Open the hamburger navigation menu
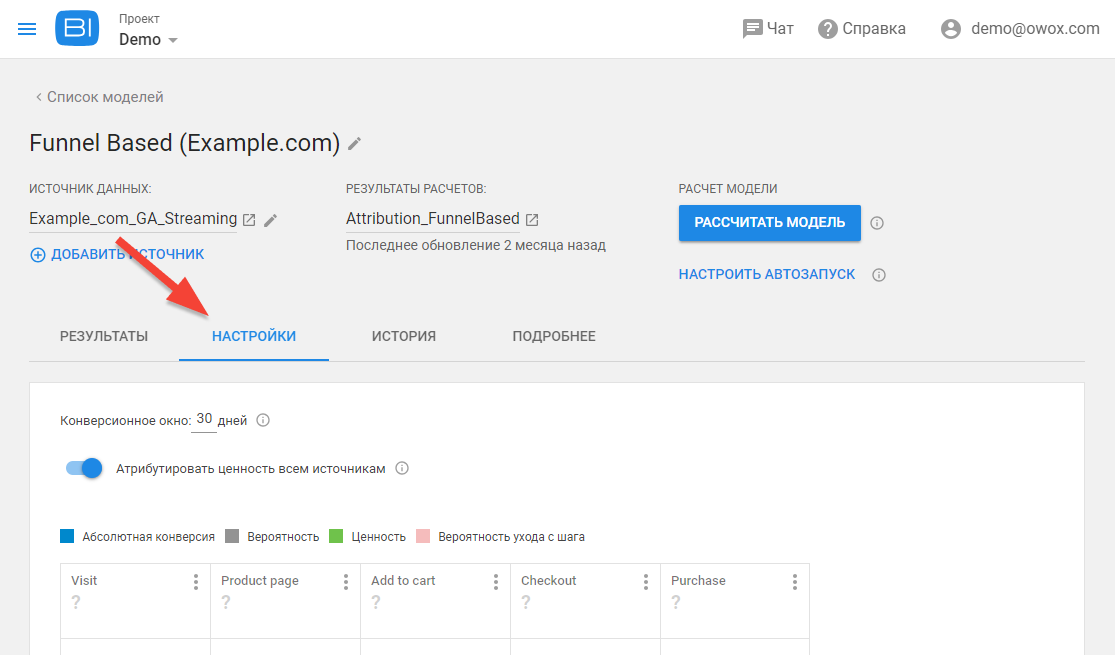Viewport: 1115px width, 655px height. (x=26, y=28)
